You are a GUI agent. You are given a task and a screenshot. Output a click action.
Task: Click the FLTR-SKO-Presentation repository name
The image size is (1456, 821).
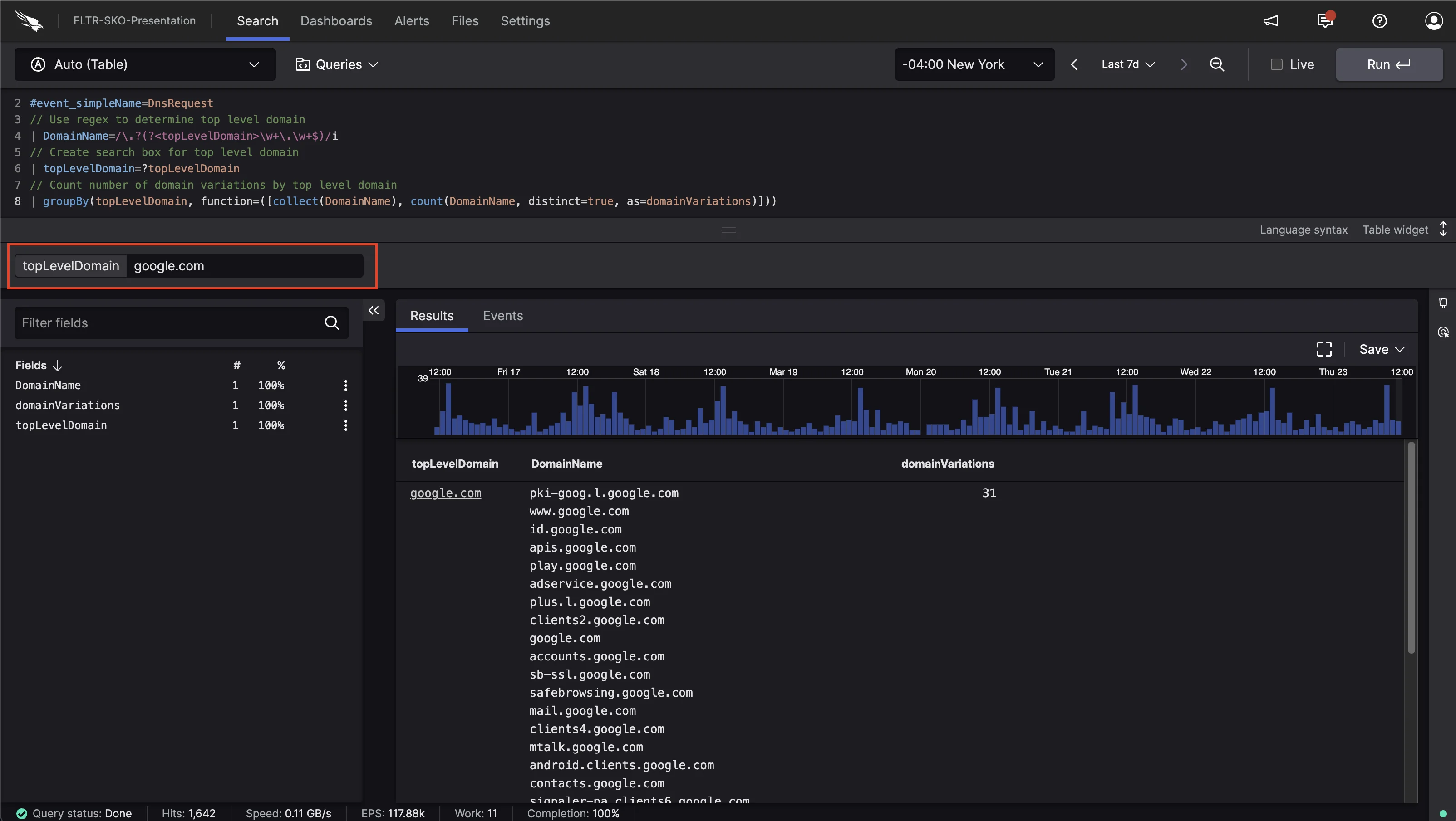pyautogui.click(x=134, y=21)
